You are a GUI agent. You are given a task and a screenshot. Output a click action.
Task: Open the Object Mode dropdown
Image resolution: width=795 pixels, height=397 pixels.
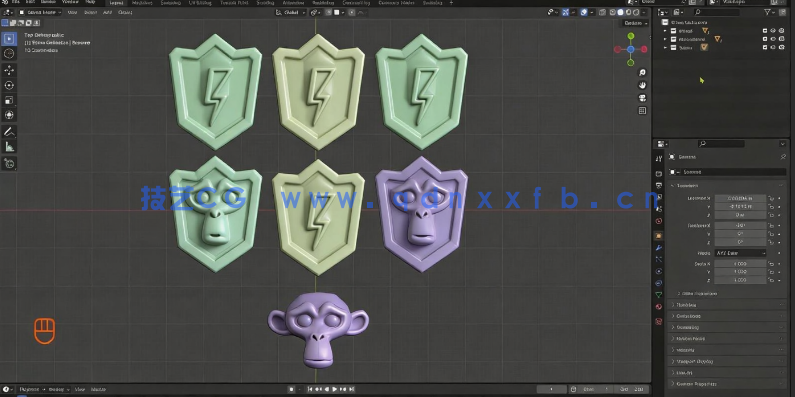[x=40, y=12]
